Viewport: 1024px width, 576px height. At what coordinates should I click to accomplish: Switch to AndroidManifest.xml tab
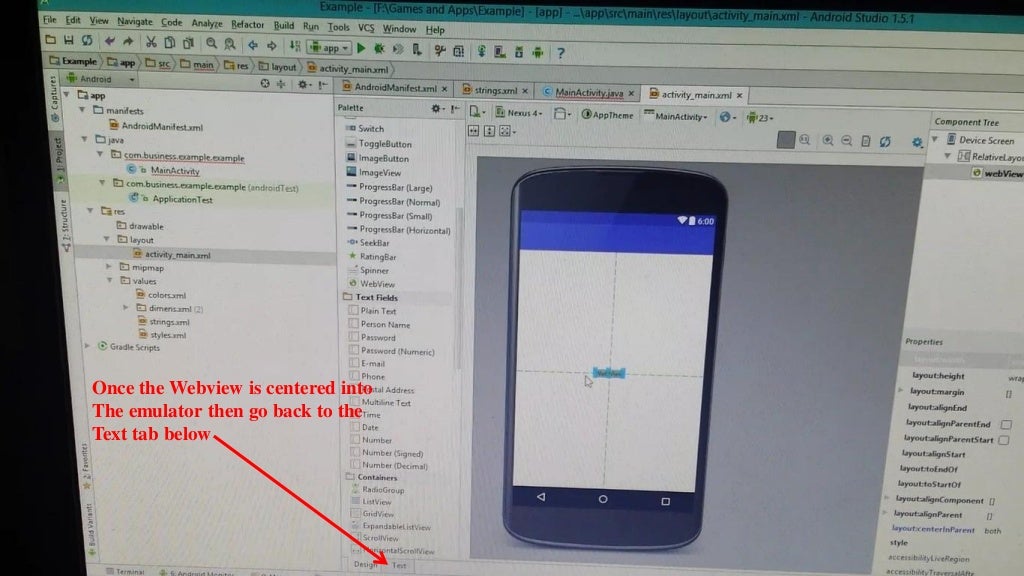[396, 88]
